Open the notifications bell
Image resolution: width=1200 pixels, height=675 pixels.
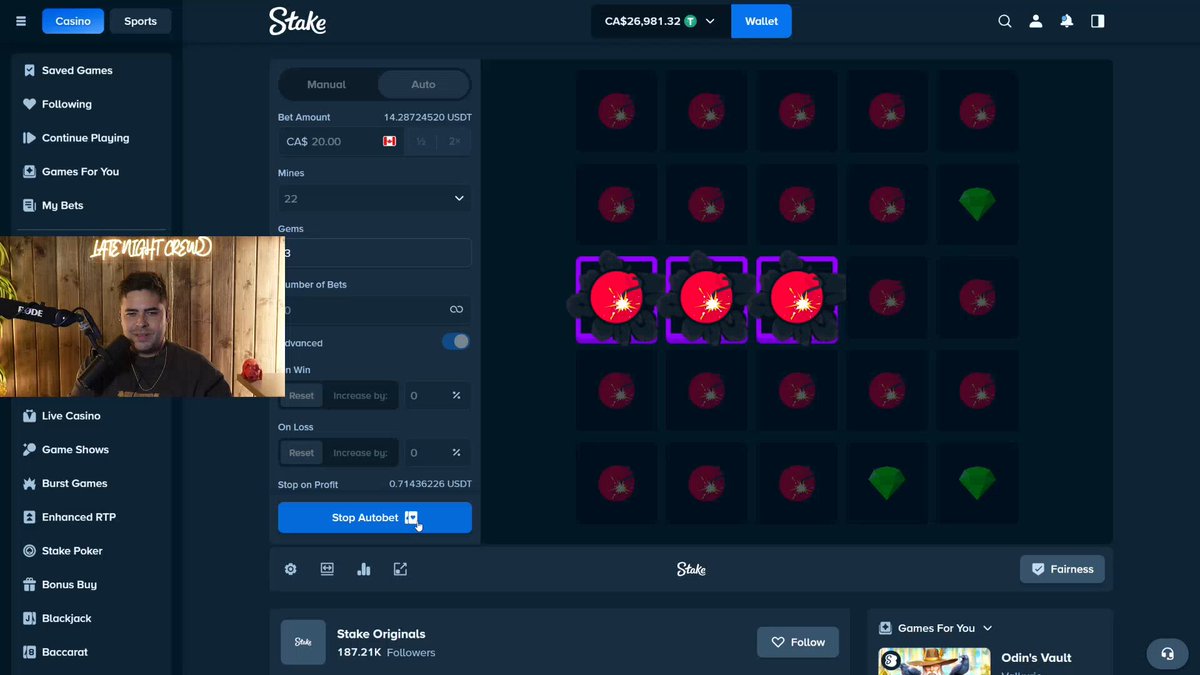click(x=1067, y=21)
